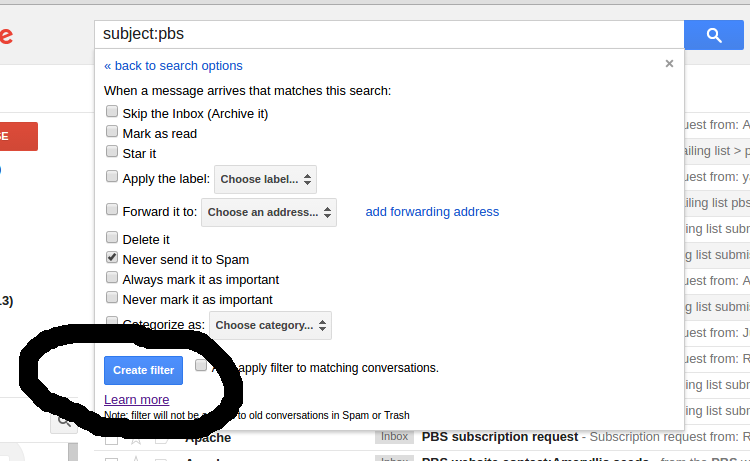This screenshot has width=750, height=461.
Task: Uncheck Never send it to Spam
Action: click(x=112, y=258)
